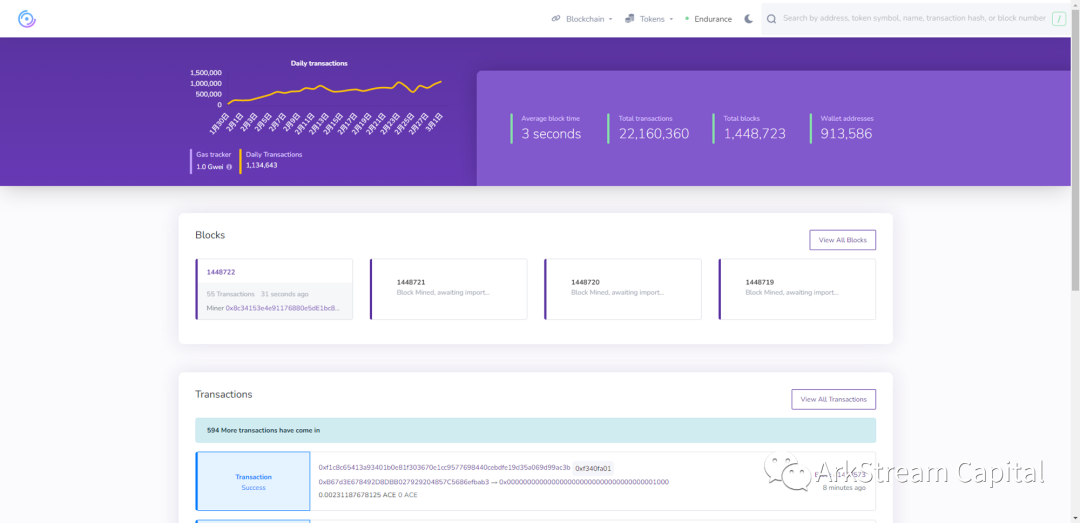Click View All Blocks button
The image size is (1080, 523).
pos(842,240)
